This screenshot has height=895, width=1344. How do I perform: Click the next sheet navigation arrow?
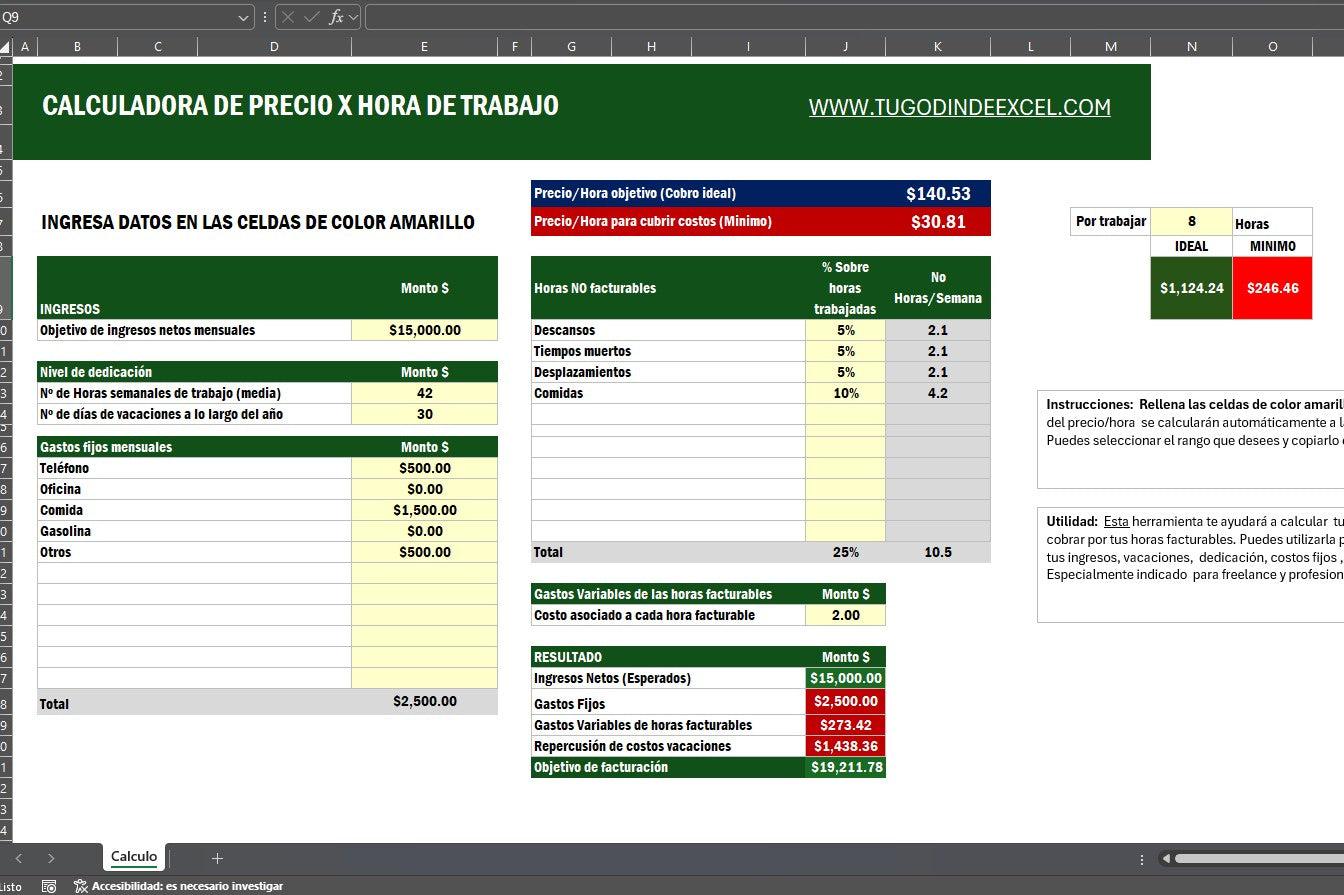click(52, 857)
